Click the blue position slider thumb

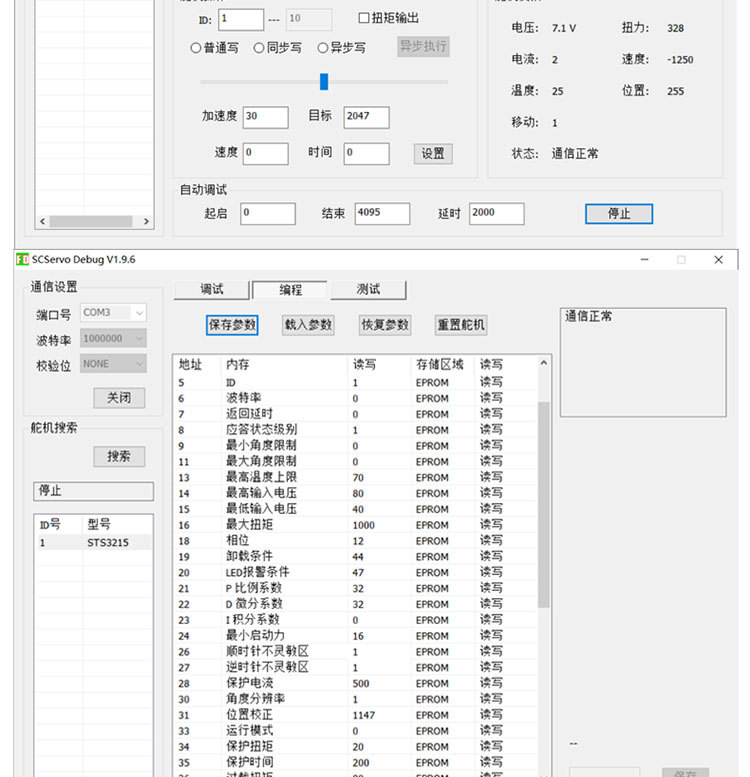(x=324, y=82)
